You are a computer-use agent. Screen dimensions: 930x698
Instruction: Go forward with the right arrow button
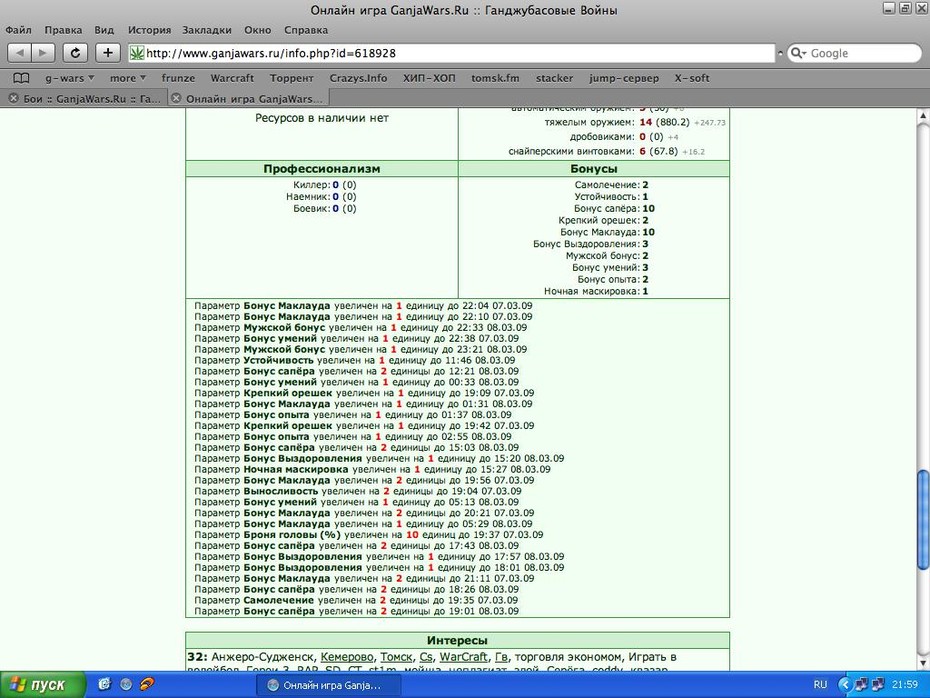[x=43, y=53]
